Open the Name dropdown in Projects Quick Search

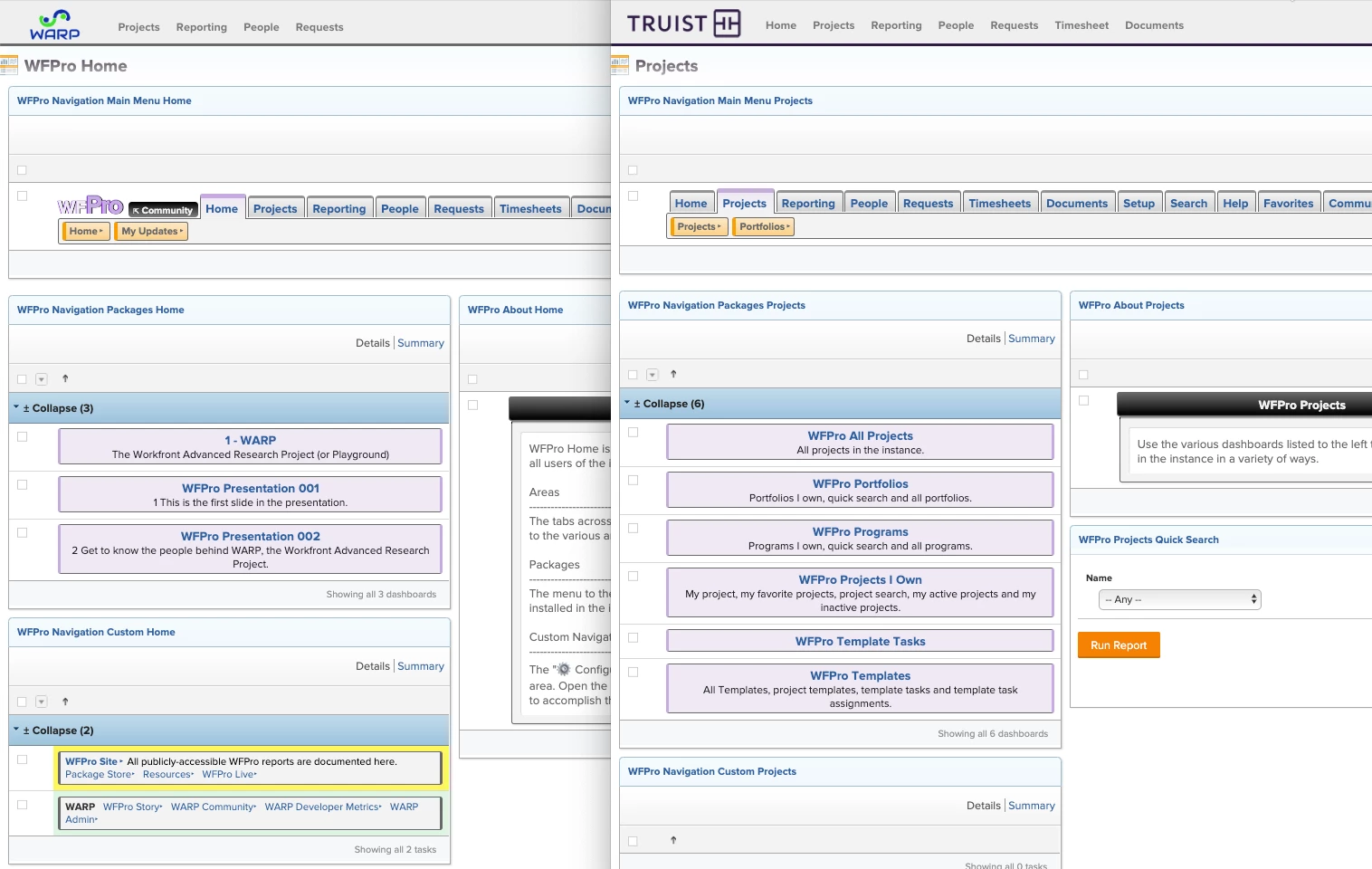pos(1179,599)
